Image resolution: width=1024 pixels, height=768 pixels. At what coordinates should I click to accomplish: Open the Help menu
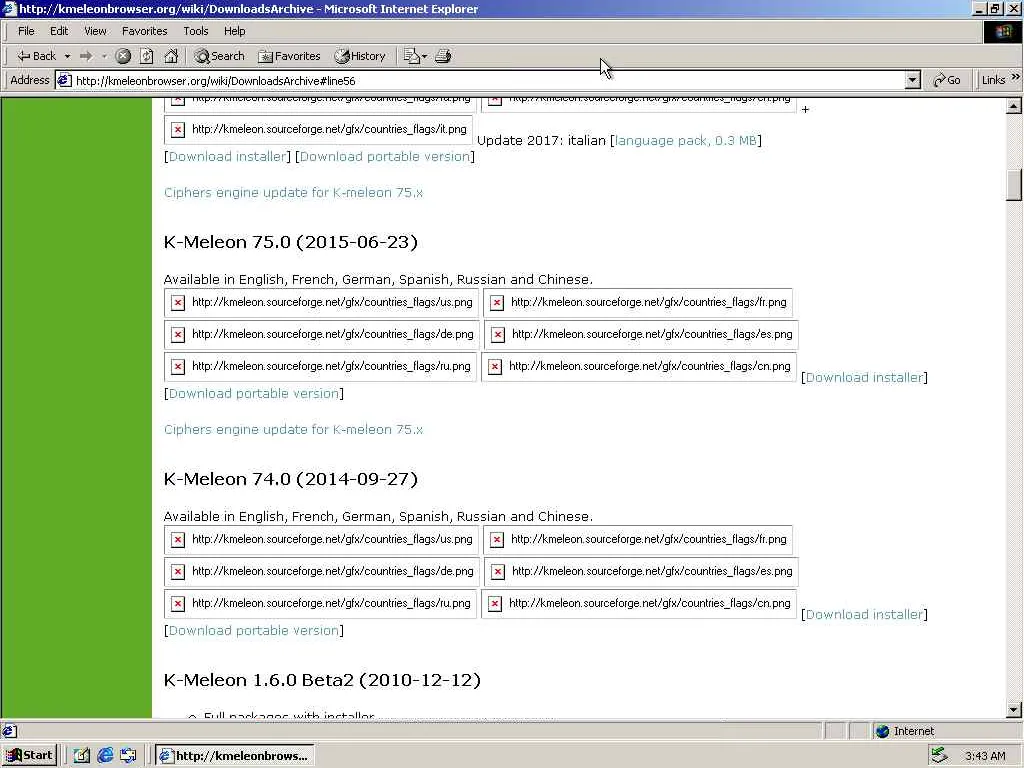pyautogui.click(x=234, y=31)
